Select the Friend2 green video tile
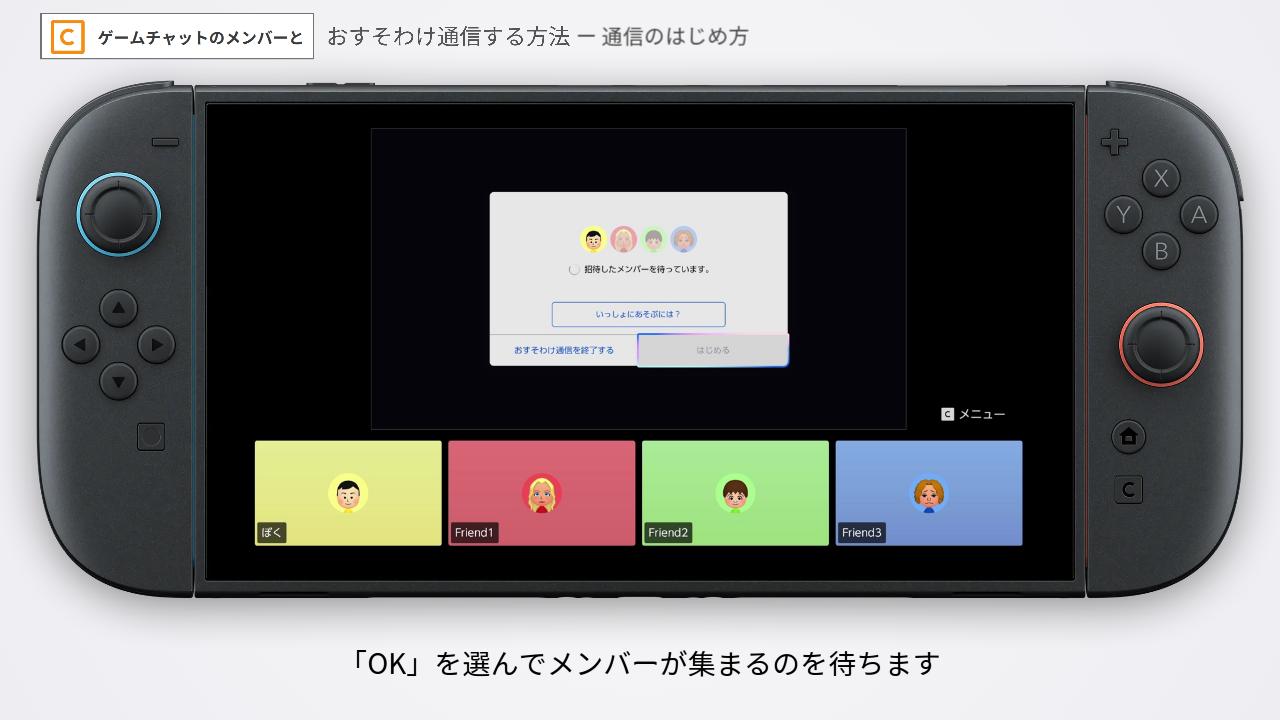1280x720 pixels. click(736, 492)
